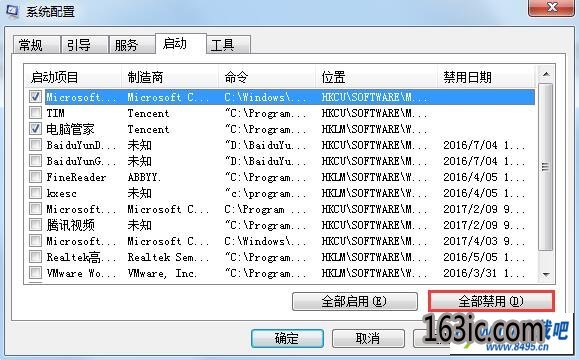Click HKCU\SOFTWARE\M... location in TIM row

pos(374,113)
